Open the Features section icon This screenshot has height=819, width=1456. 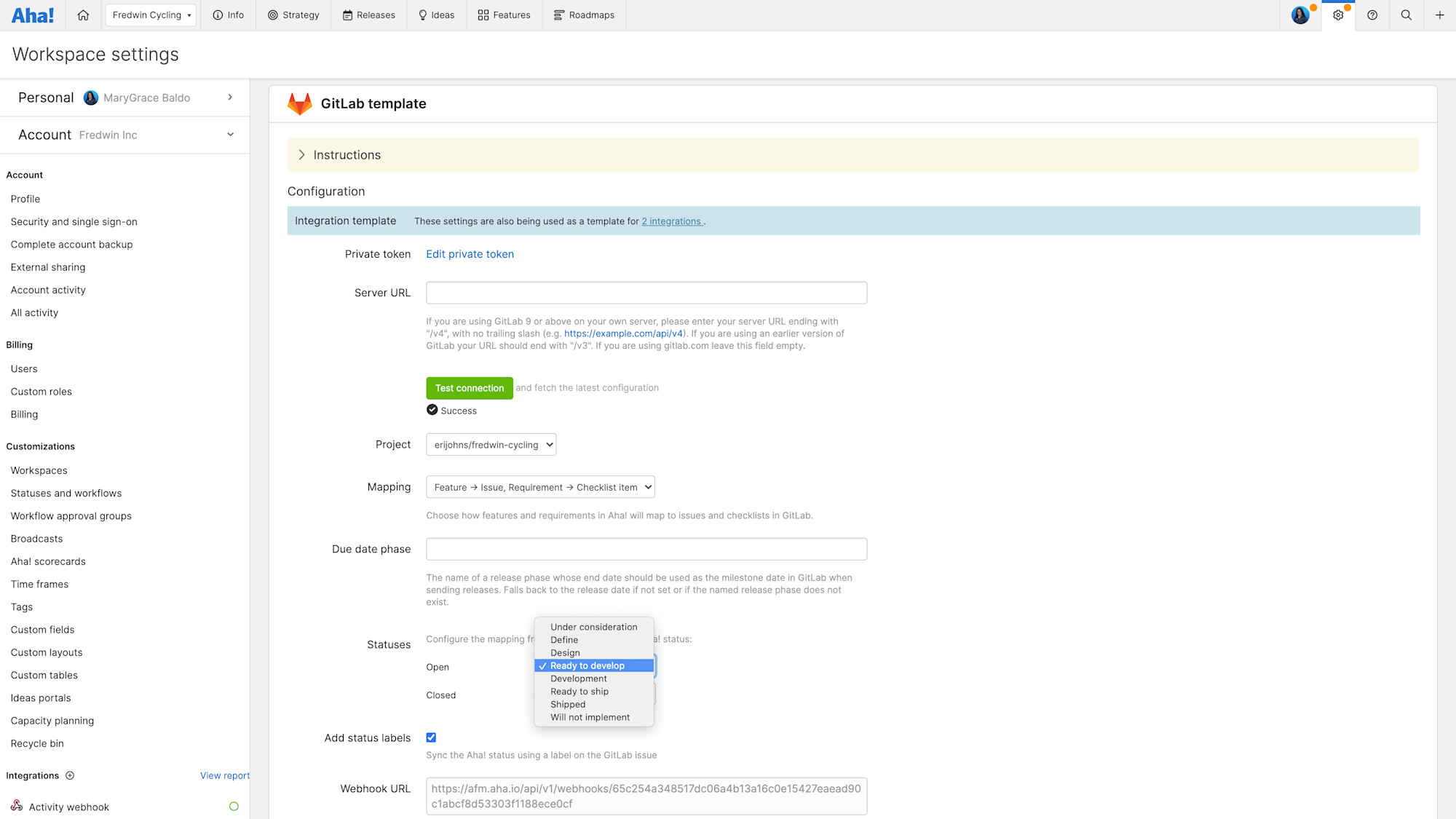[x=504, y=15]
